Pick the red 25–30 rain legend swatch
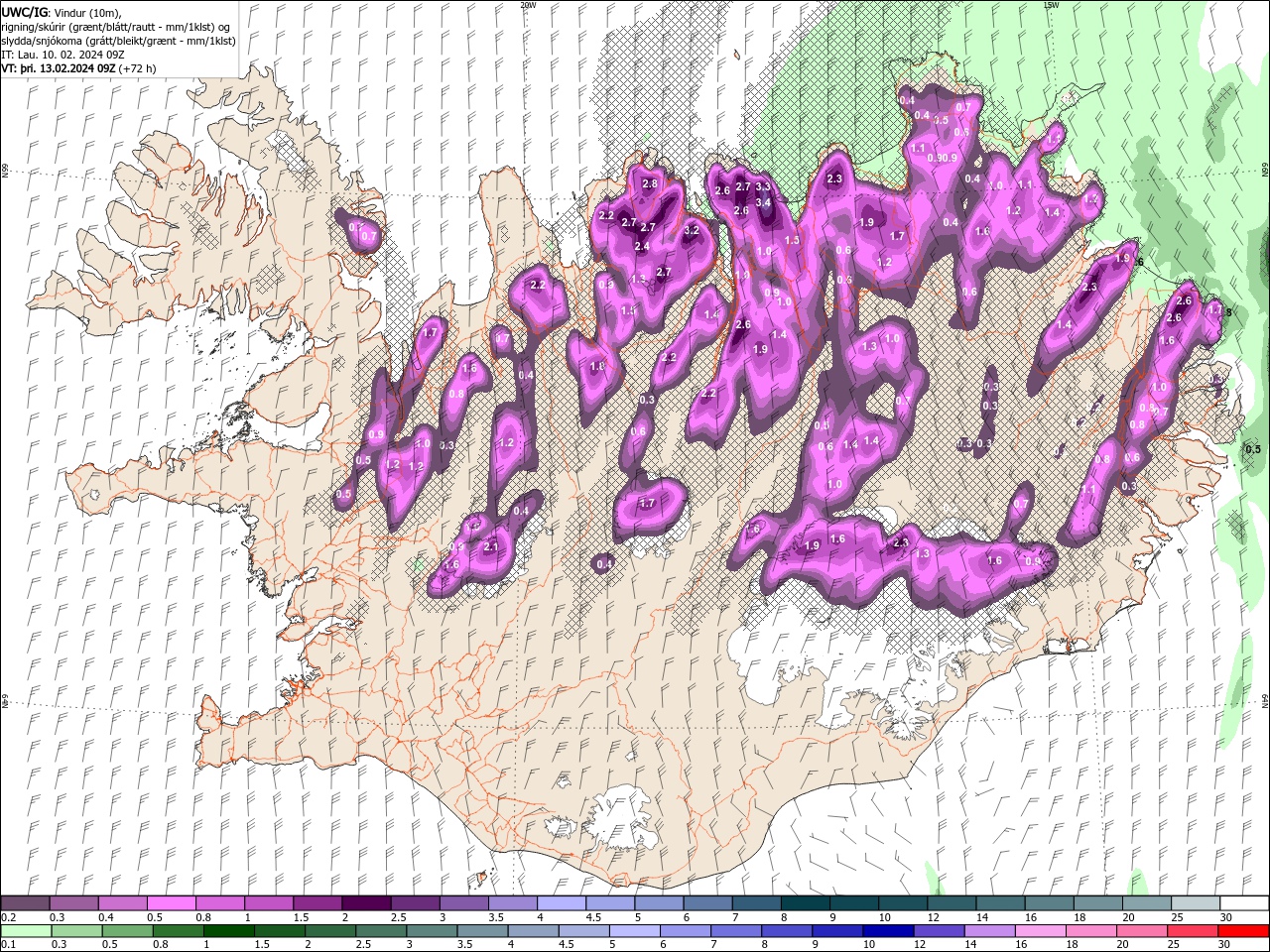The width and height of the screenshot is (1270, 952). point(1194,931)
